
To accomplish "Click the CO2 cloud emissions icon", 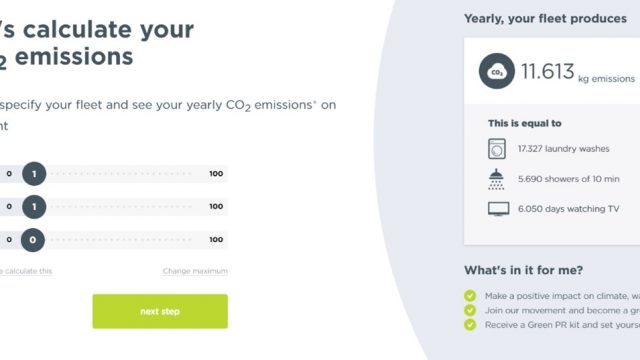I will pyautogui.click(x=497, y=71).
